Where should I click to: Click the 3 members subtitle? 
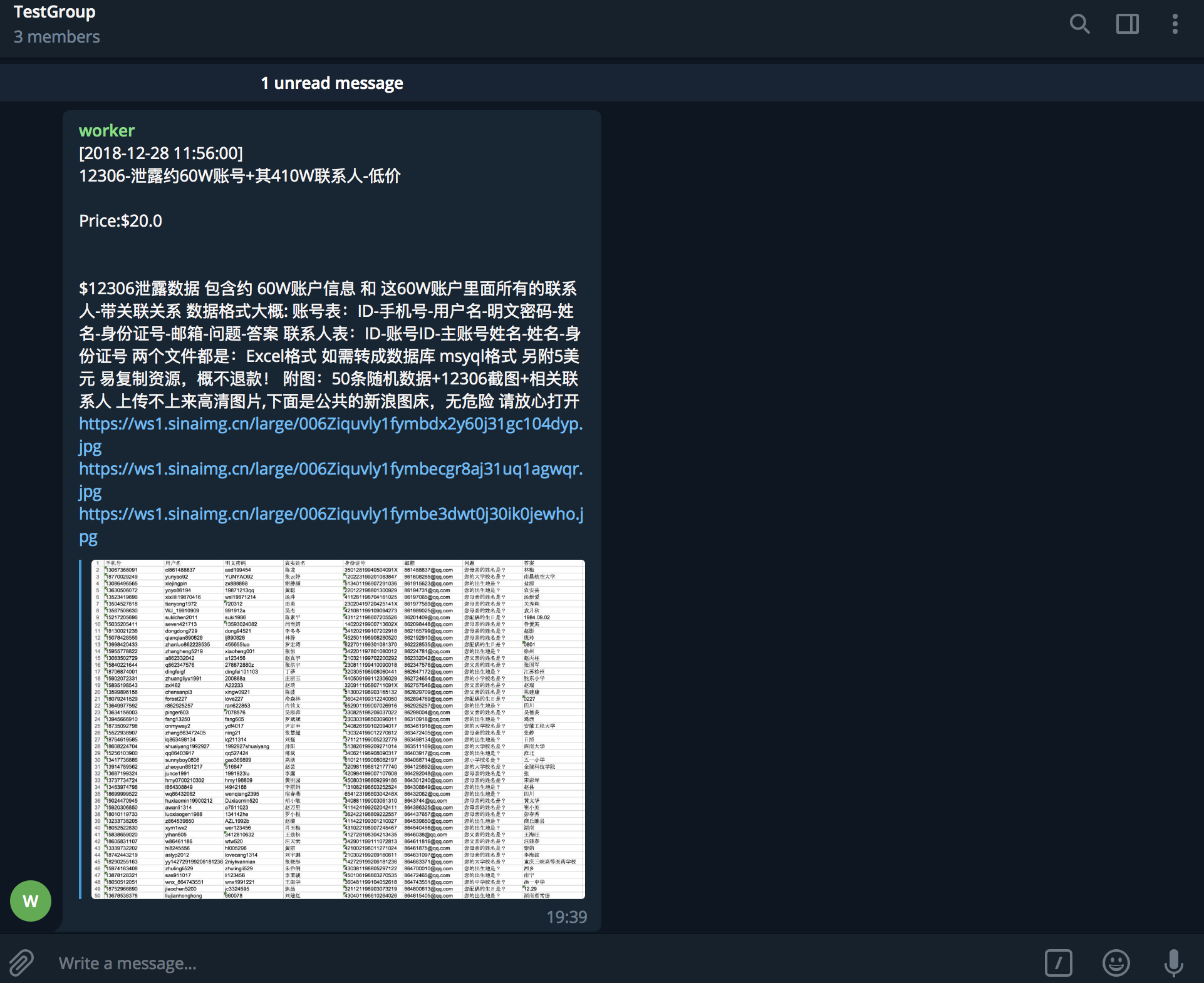57,37
